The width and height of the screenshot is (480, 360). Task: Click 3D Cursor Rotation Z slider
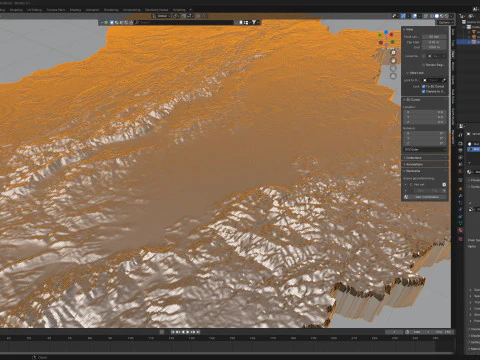(425, 143)
